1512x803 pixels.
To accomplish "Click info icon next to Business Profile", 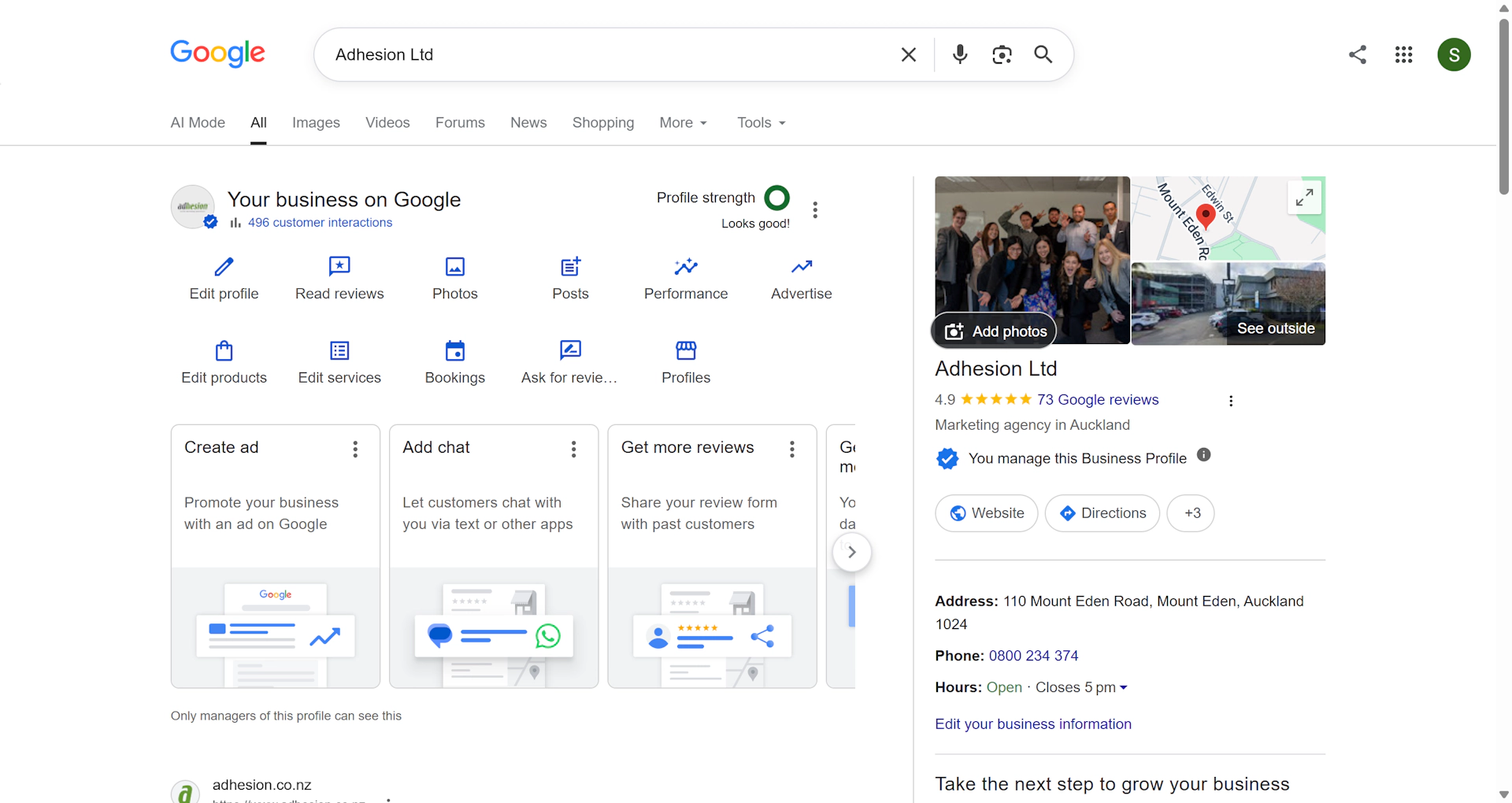I will (1203, 454).
